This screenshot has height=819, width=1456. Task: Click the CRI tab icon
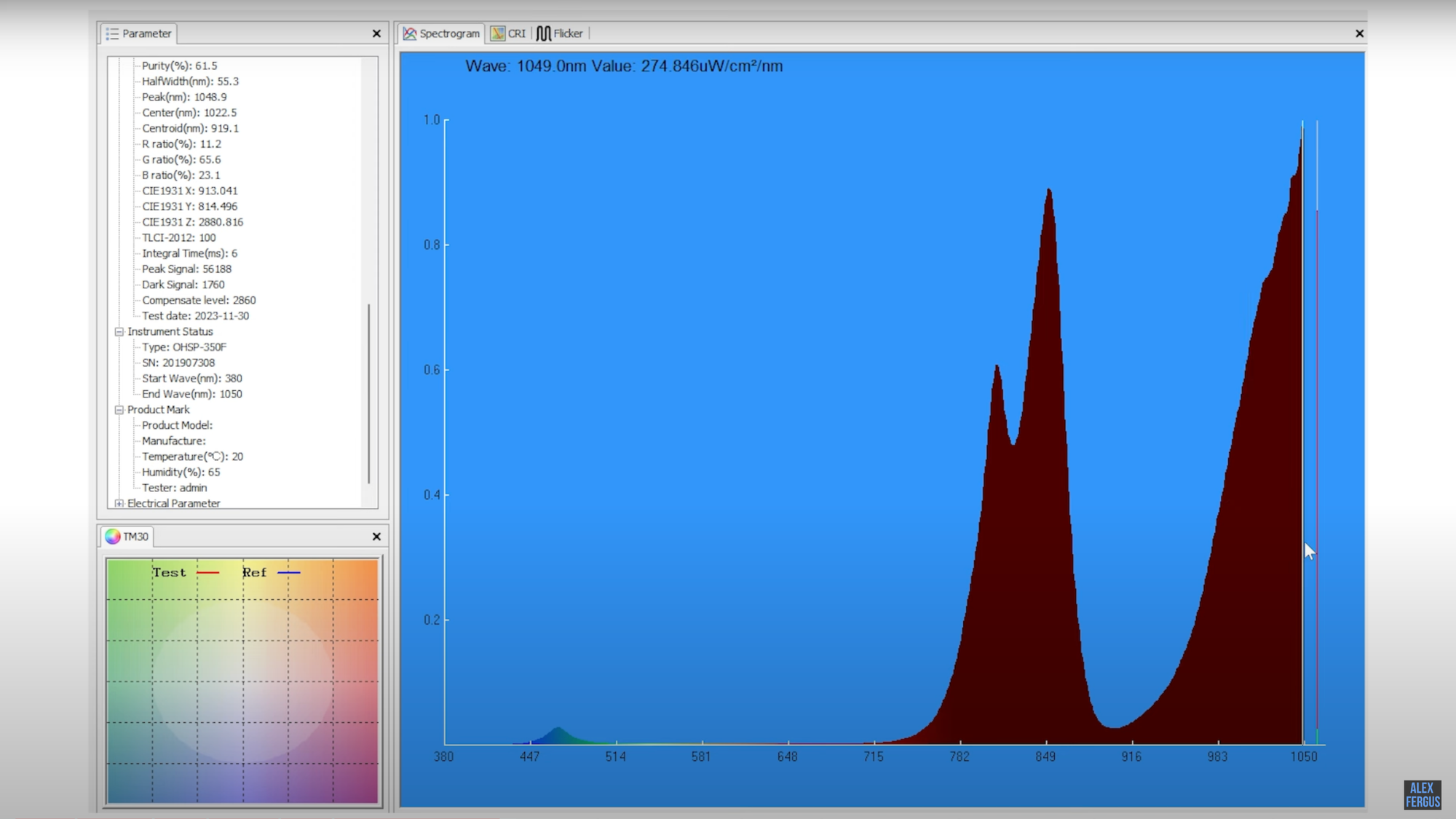pyautogui.click(x=498, y=33)
